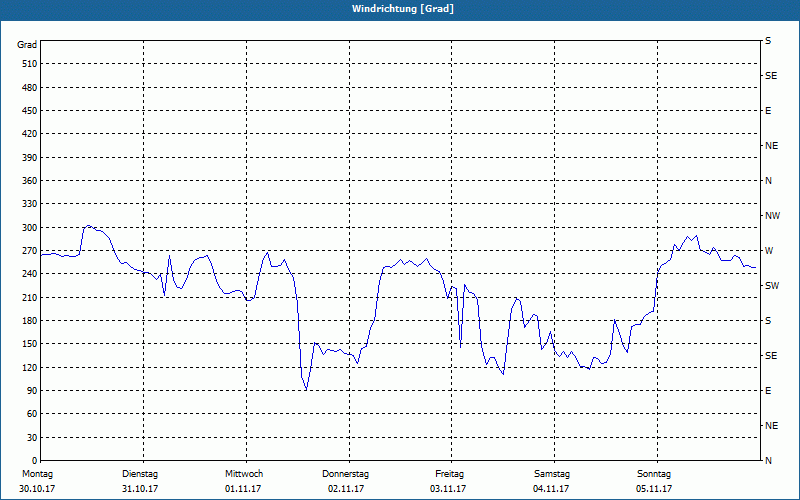Select the 120 y-axis value
Screen dimensions: 800x500
pos(30,367)
